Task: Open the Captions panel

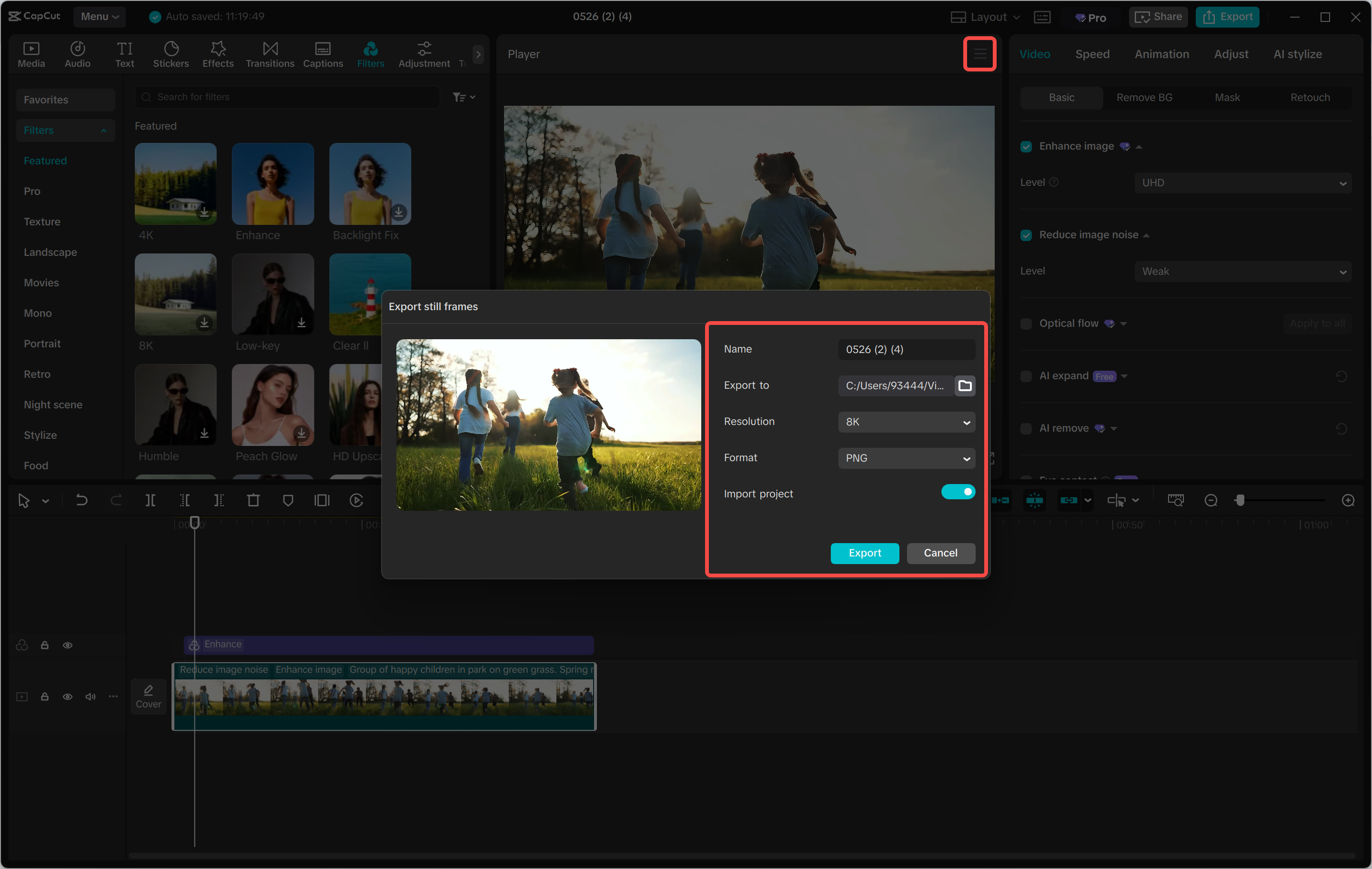Action: 323,53
